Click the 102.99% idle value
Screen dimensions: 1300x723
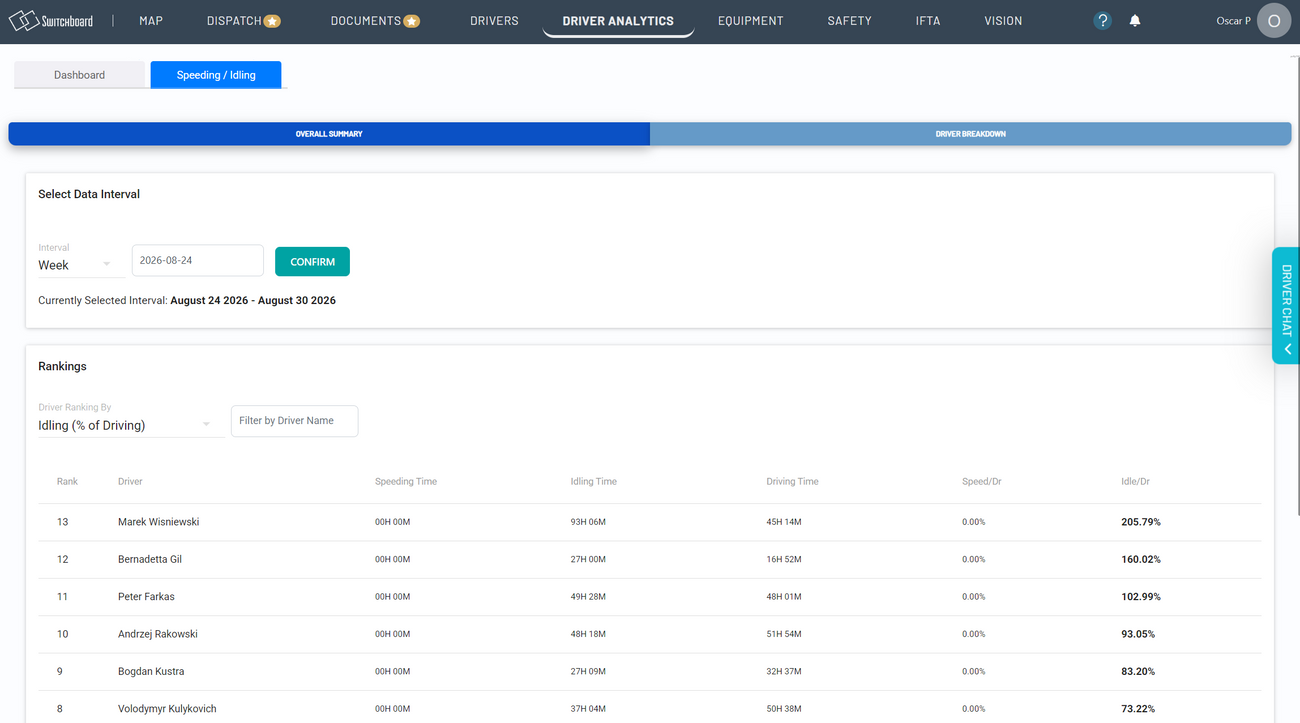[1141, 596]
